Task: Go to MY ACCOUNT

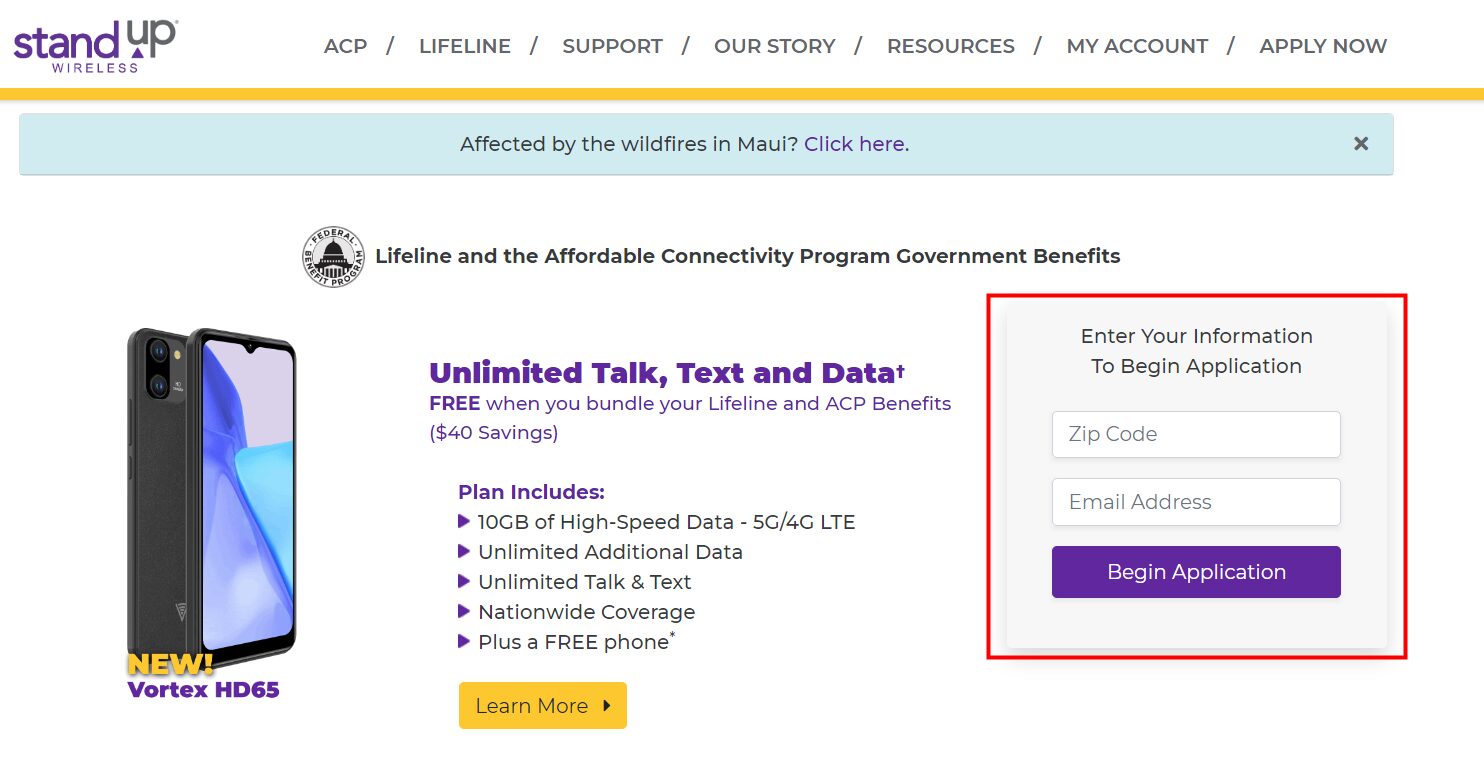Action: pos(1136,46)
